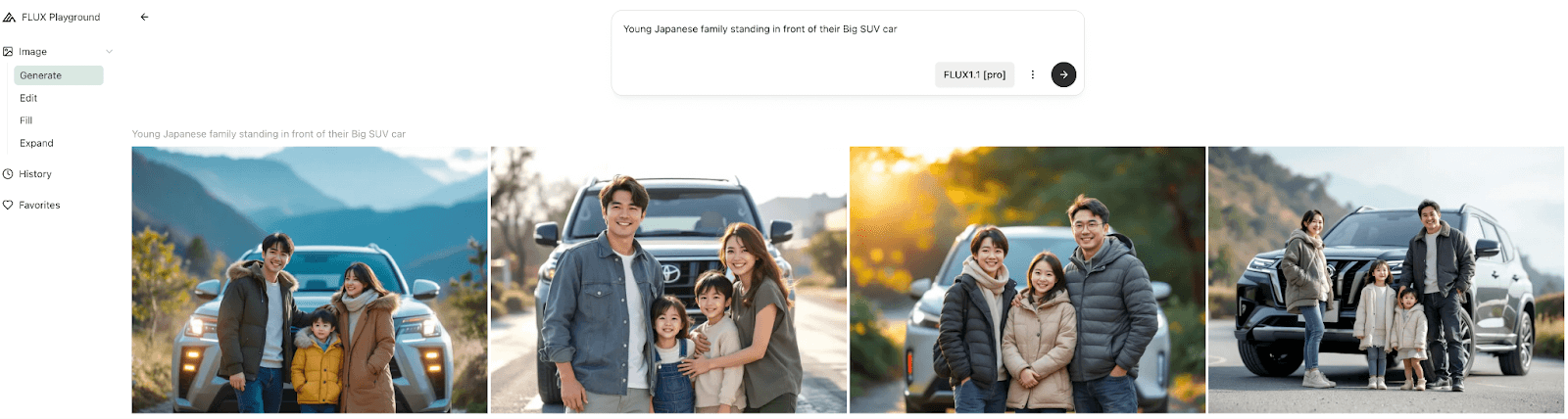1568x419 pixels.
Task: Open the family with mountain backdrop image
Action: coord(310,280)
